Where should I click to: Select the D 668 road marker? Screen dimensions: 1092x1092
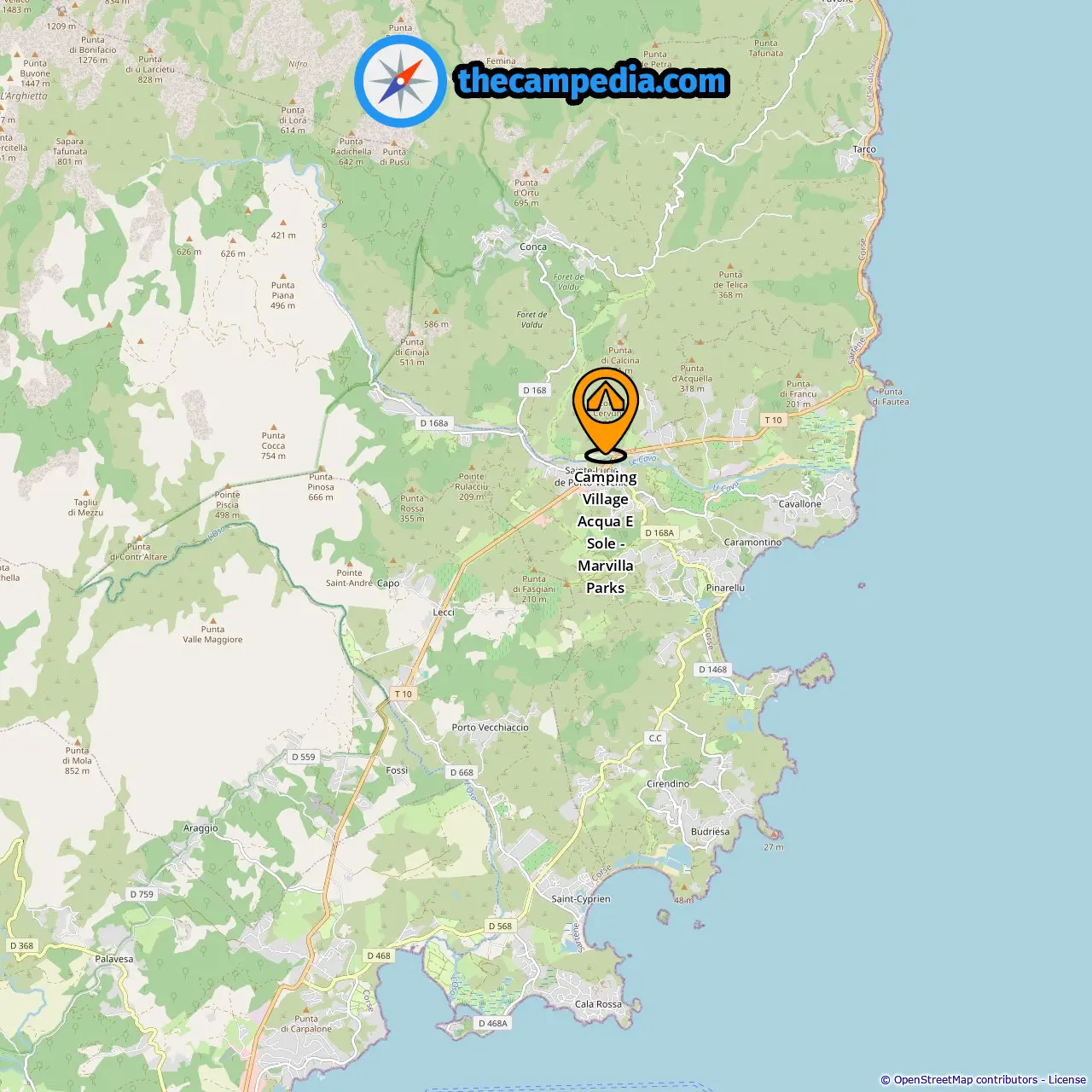(x=462, y=773)
